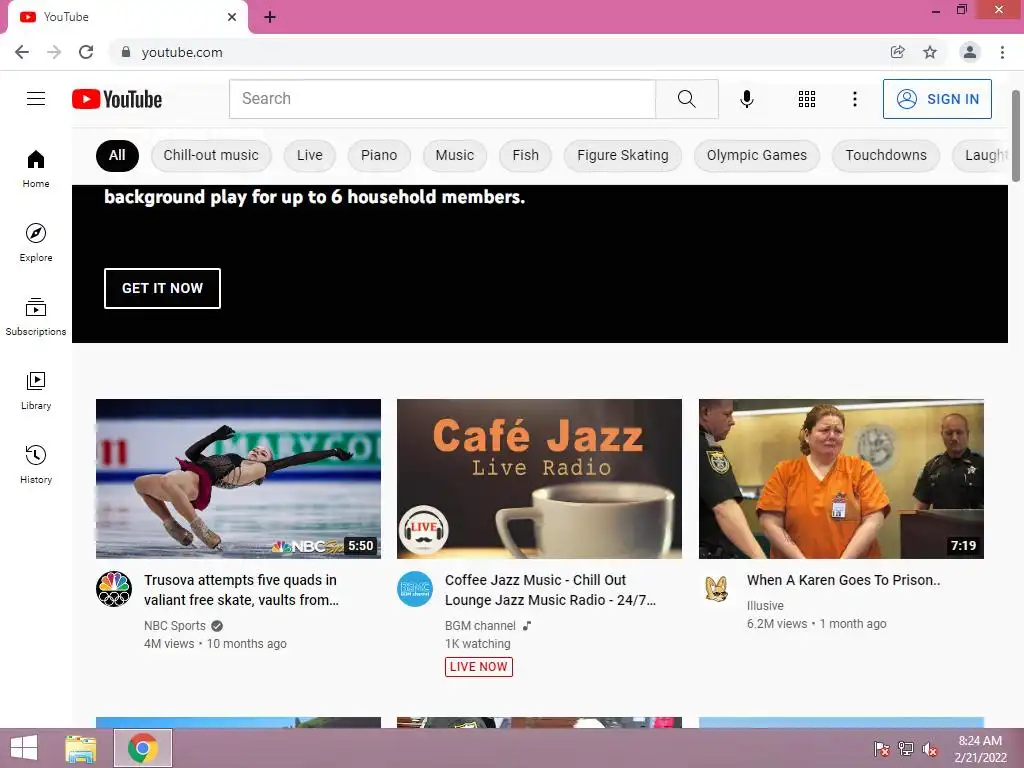Close the YouTube tab
The image size is (1024, 768).
pyautogui.click(x=232, y=17)
